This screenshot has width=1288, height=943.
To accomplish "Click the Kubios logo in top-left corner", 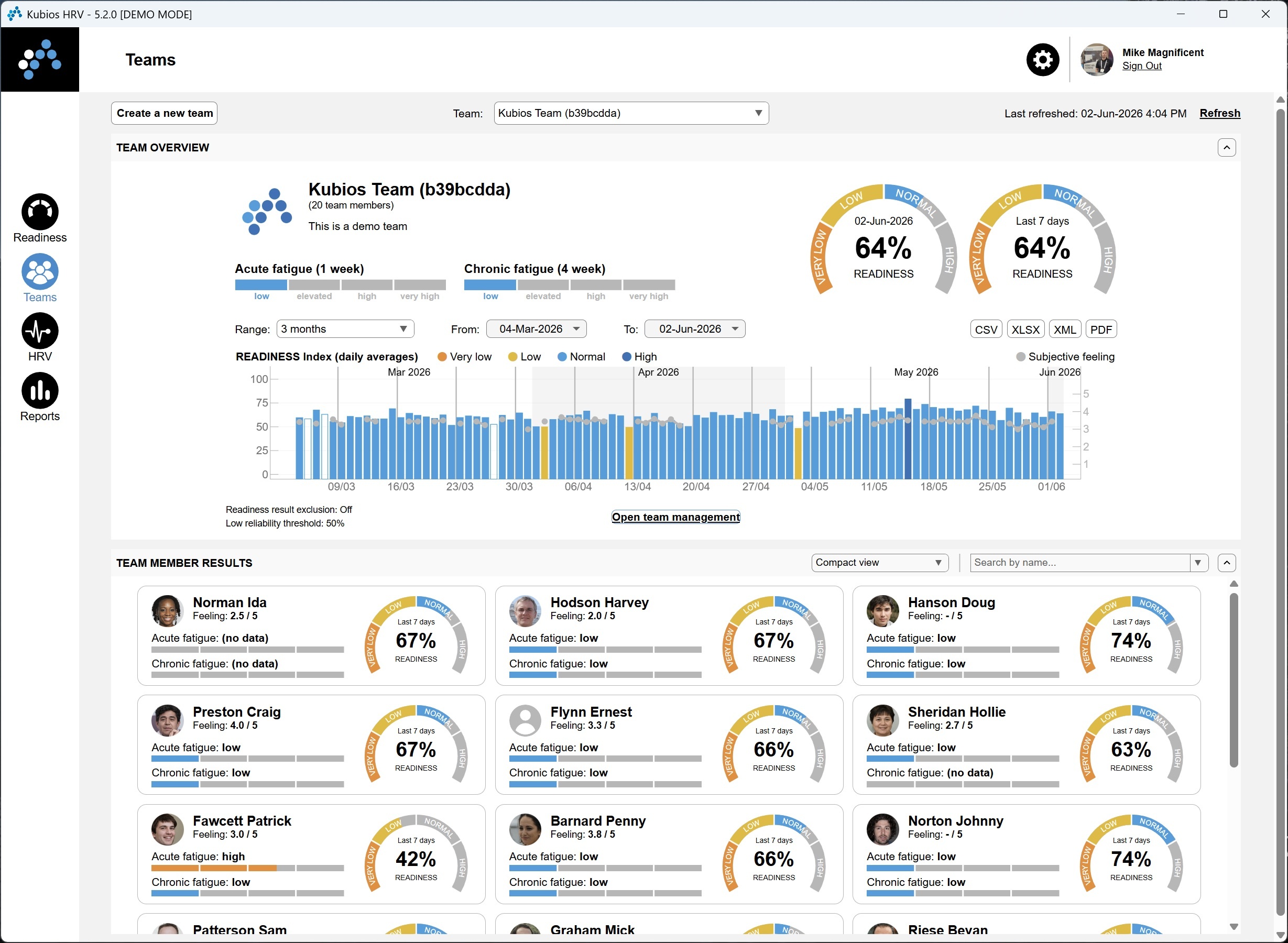I will coord(40,59).
